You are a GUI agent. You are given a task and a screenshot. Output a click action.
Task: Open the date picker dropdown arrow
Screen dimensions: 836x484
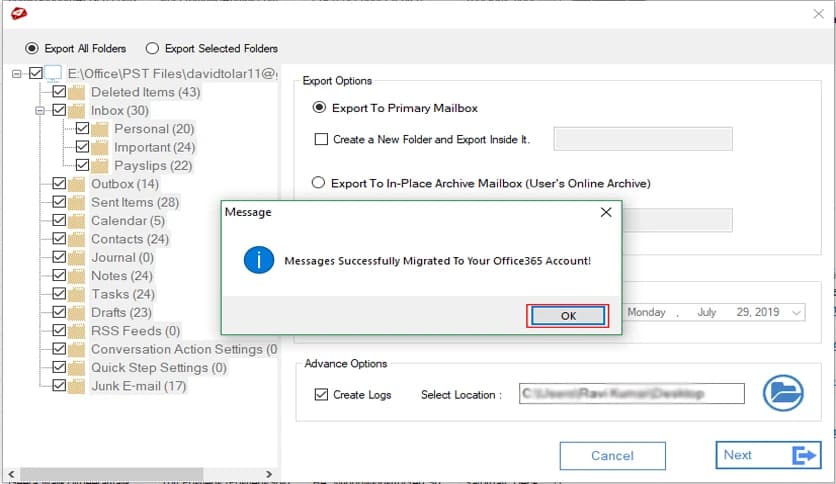[796, 312]
